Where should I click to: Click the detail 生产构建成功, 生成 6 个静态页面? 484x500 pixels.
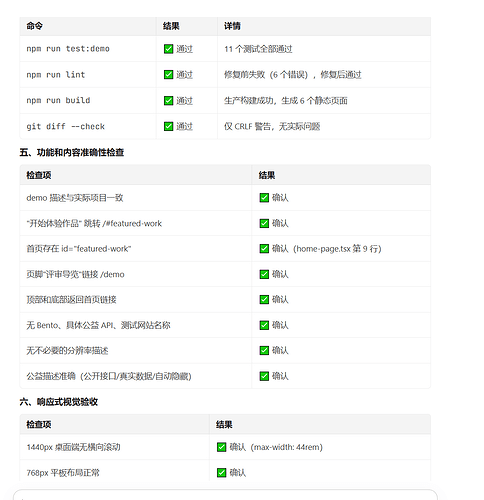(286, 101)
